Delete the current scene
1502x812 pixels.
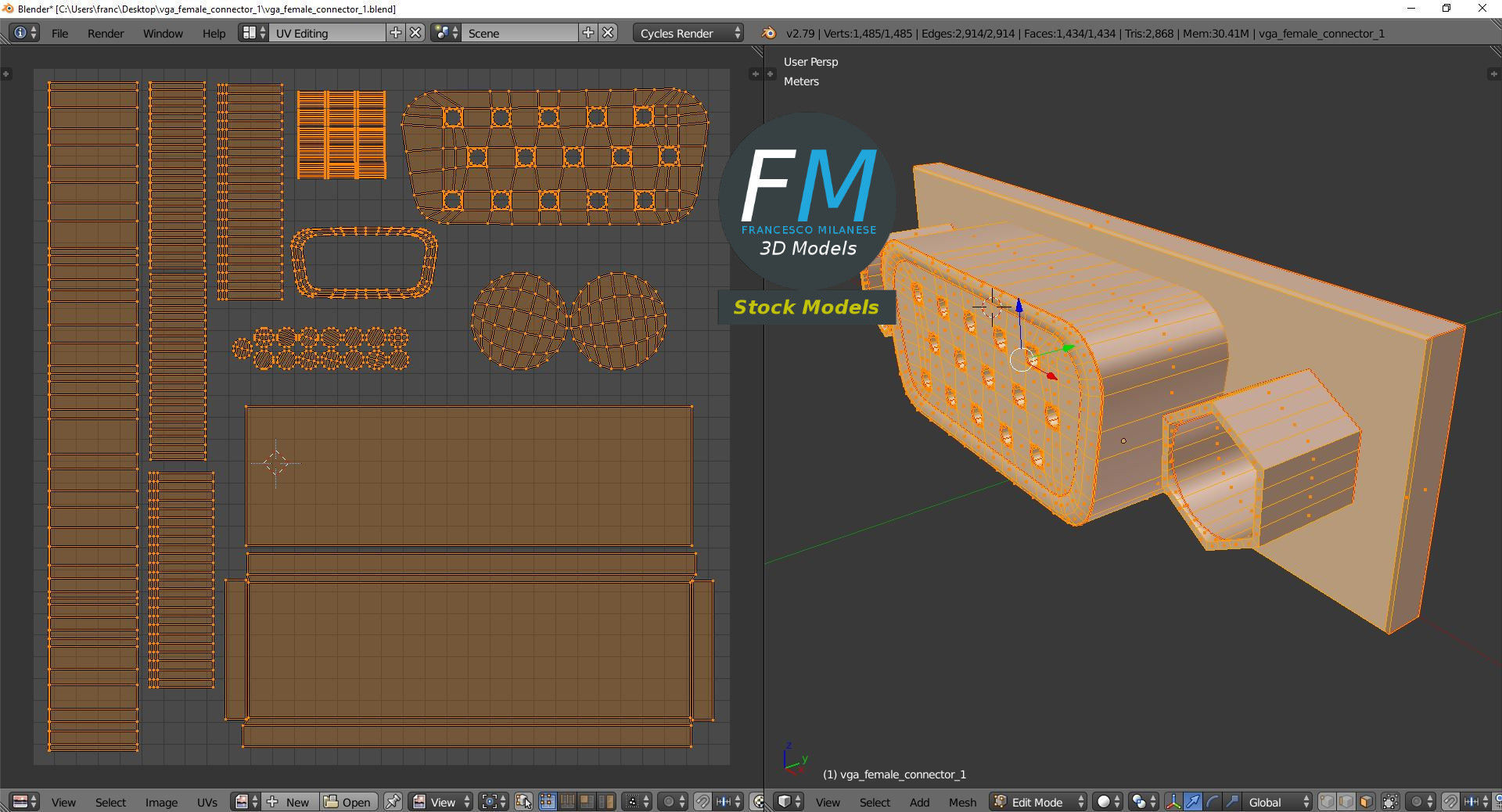pyautogui.click(x=608, y=33)
